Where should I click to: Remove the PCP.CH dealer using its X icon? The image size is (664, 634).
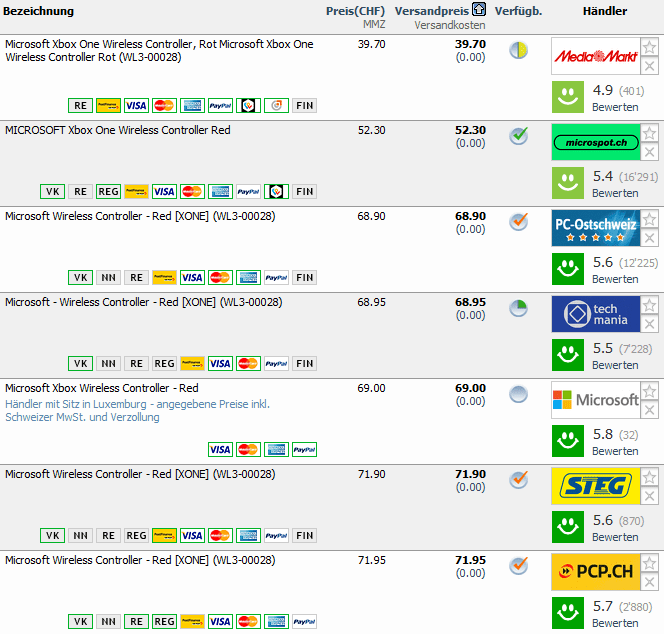[649, 582]
